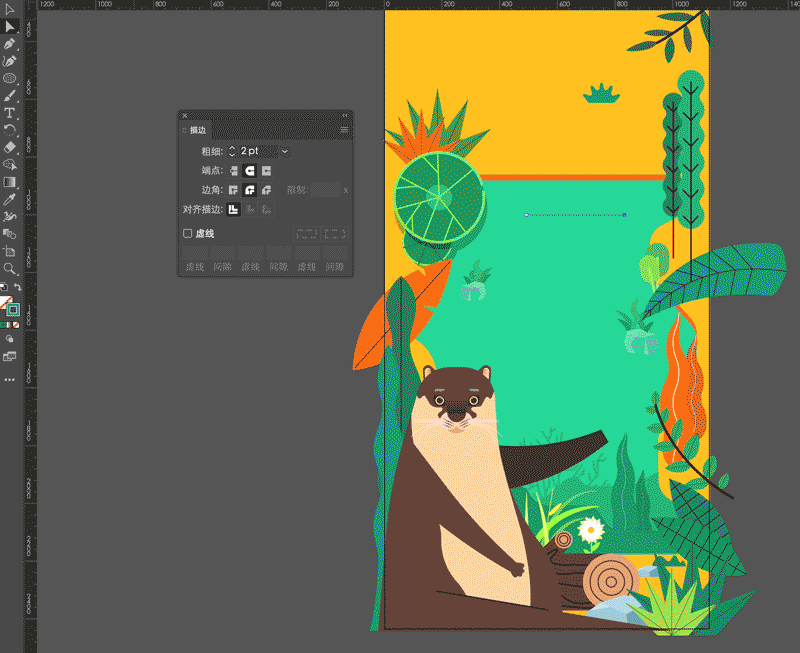This screenshot has height=653, width=800.
Task: Select the Eyedropper tool
Action: (x=9, y=199)
